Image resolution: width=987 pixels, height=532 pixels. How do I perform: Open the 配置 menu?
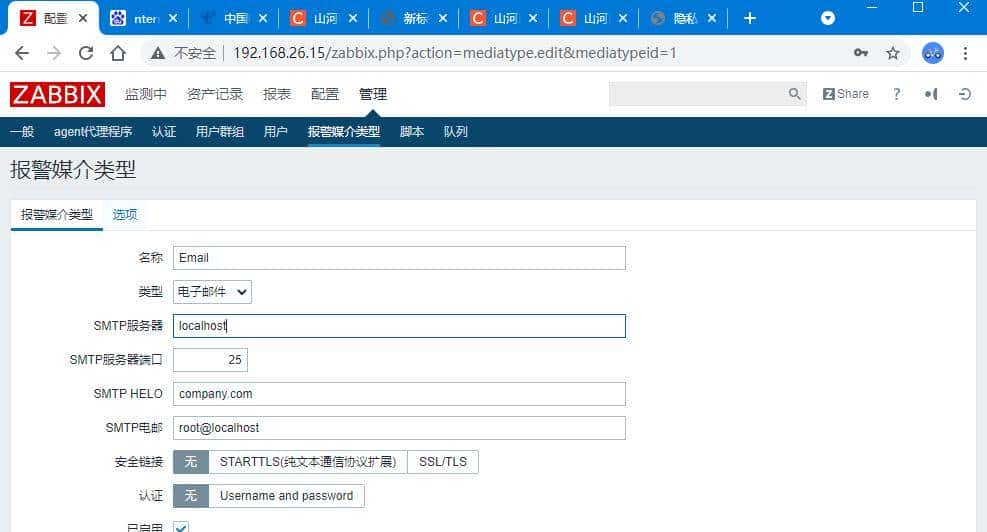tap(325, 94)
